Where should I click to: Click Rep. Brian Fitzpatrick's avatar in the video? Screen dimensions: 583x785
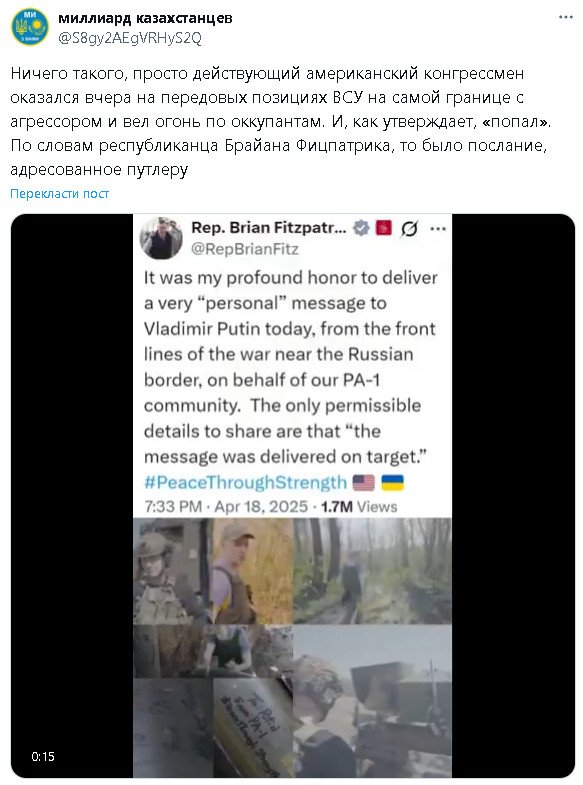[161, 238]
